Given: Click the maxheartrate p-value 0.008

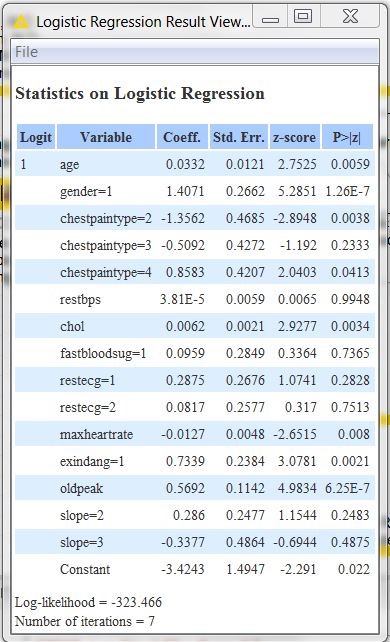Looking at the screenshot, I should click(x=354, y=434).
